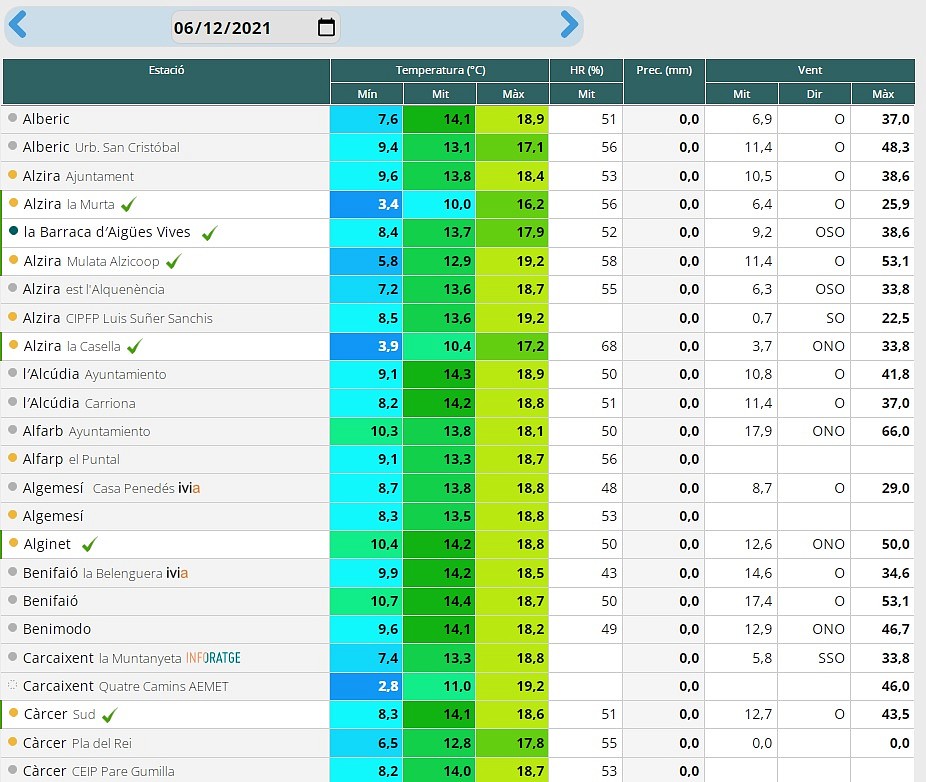Open the Alberic Urb. San Cristóbal station
The height and width of the screenshot is (782, 926).
pos(101,147)
